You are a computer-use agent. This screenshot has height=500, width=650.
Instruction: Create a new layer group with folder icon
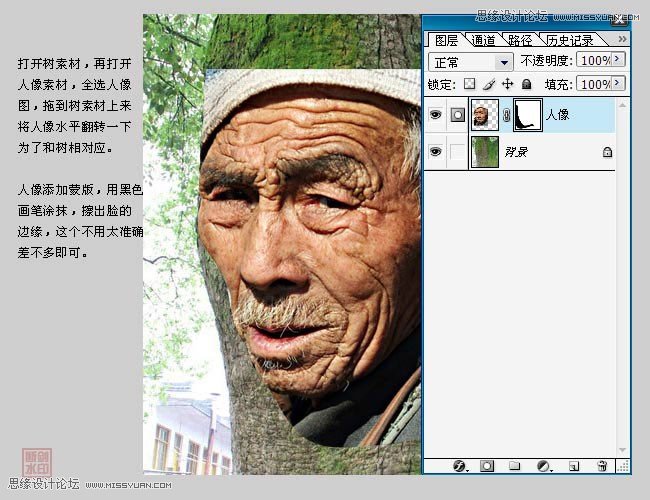tap(515, 466)
